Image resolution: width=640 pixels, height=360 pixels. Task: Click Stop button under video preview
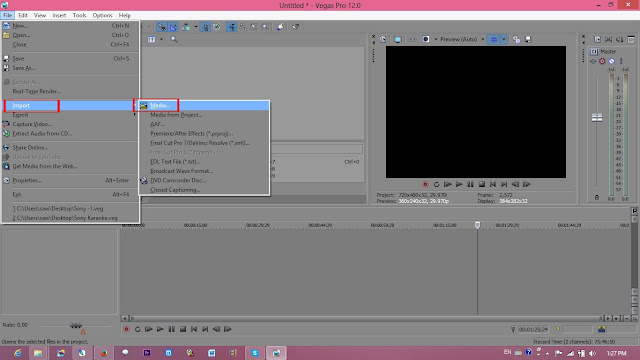coord(482,184)
